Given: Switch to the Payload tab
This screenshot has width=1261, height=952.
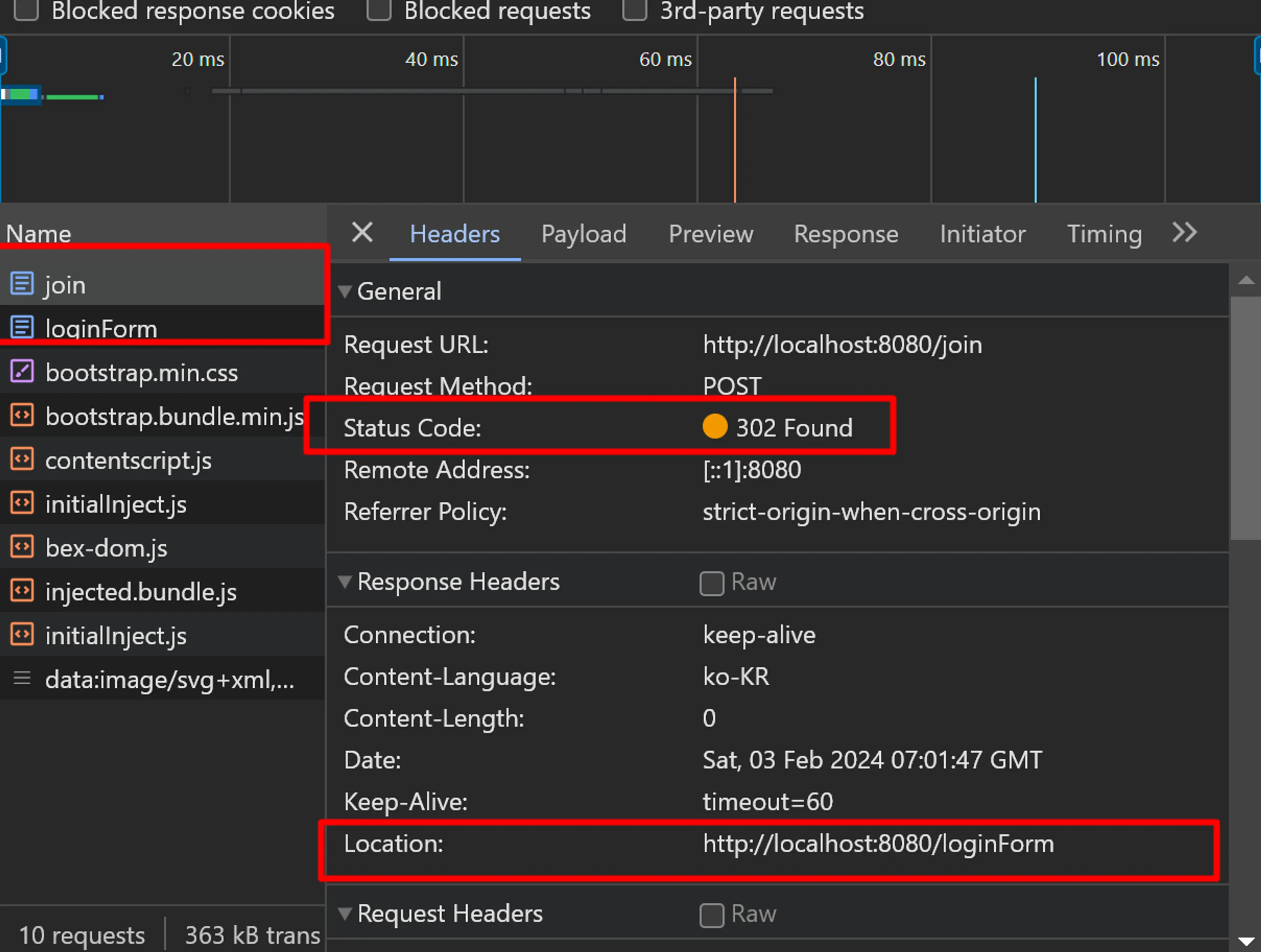Looking at the screenshot, I should tap(584, 234).
